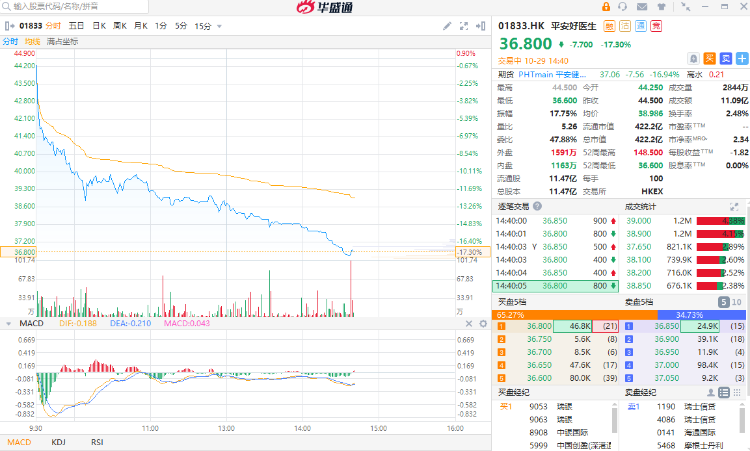Switch broker queue to grid view icon
The image size is (750, 451).
[737, 393]
